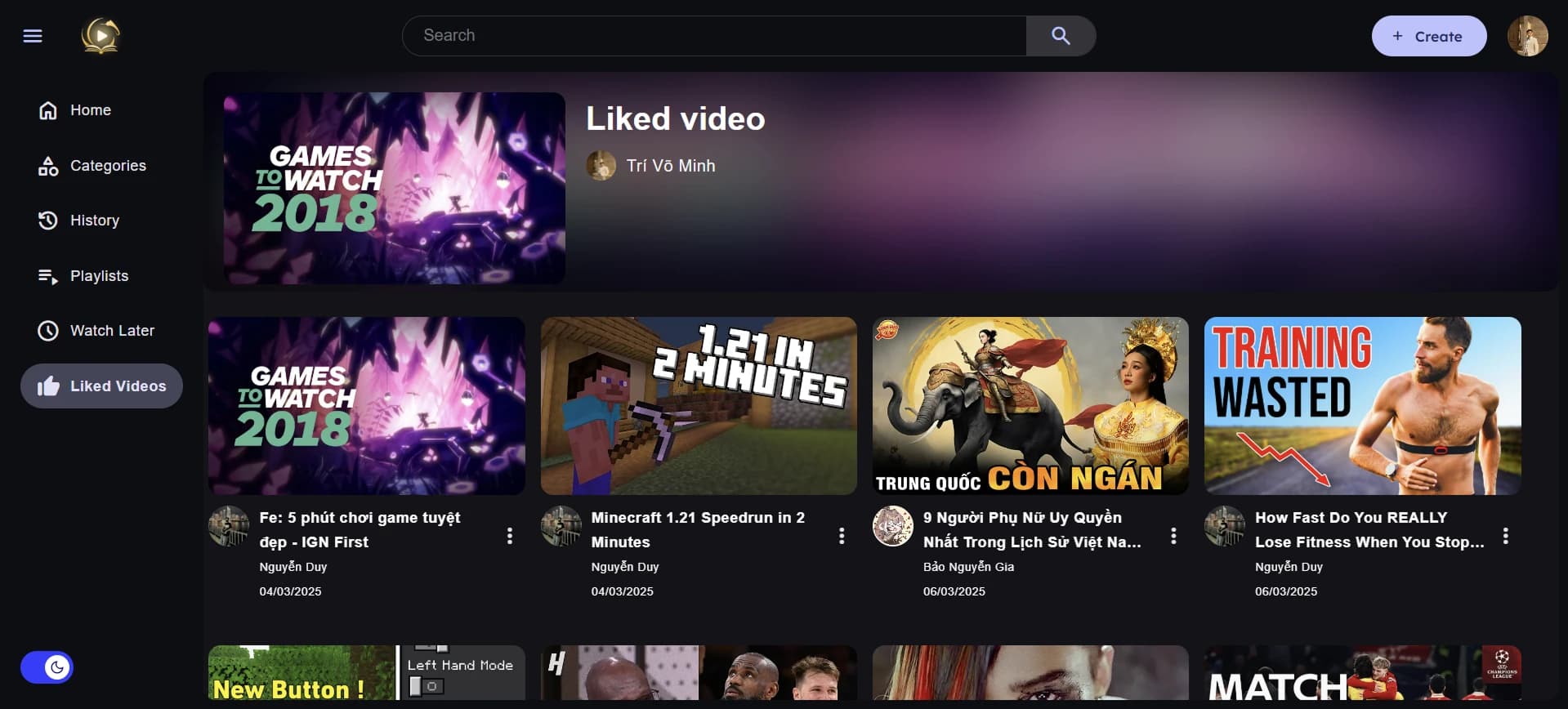1568x709 pixels.
Task: Toggle the dark mode switch
Action: (x=47, y=667)
